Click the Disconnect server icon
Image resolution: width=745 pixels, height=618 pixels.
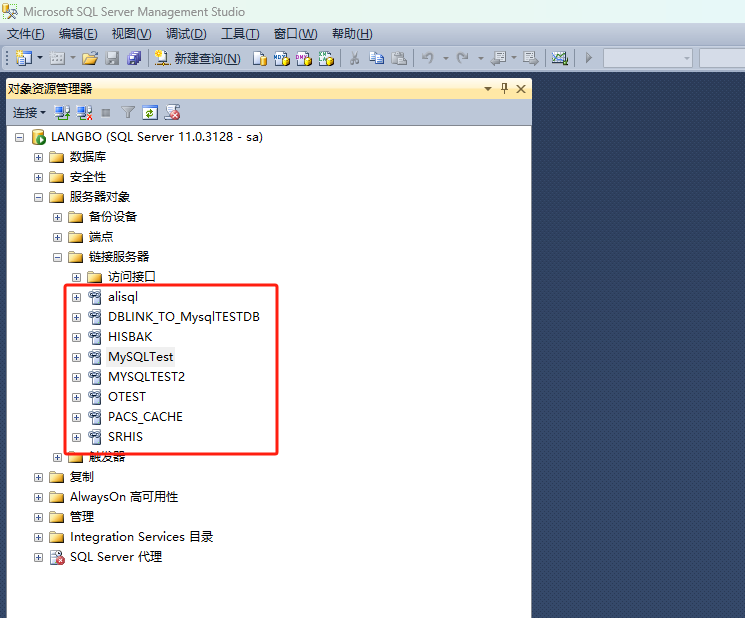85,113
